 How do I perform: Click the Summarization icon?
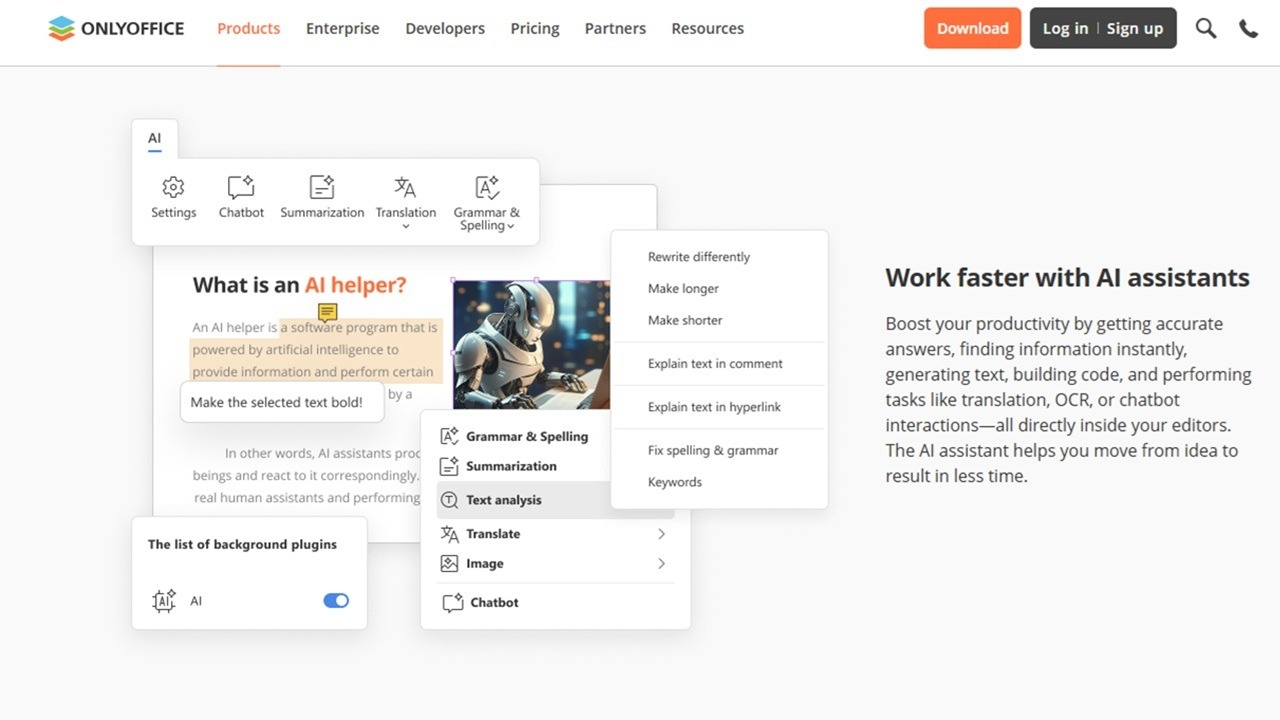[x=321, y=188]
